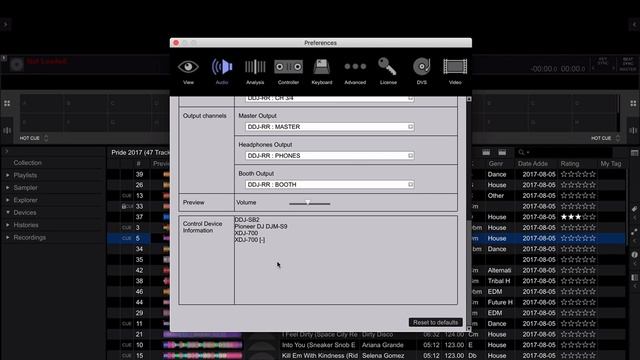Open the DDJ-RR : CH 3/4 dropdown
This screenshot has width=640, height=360.
pos(330,98)
